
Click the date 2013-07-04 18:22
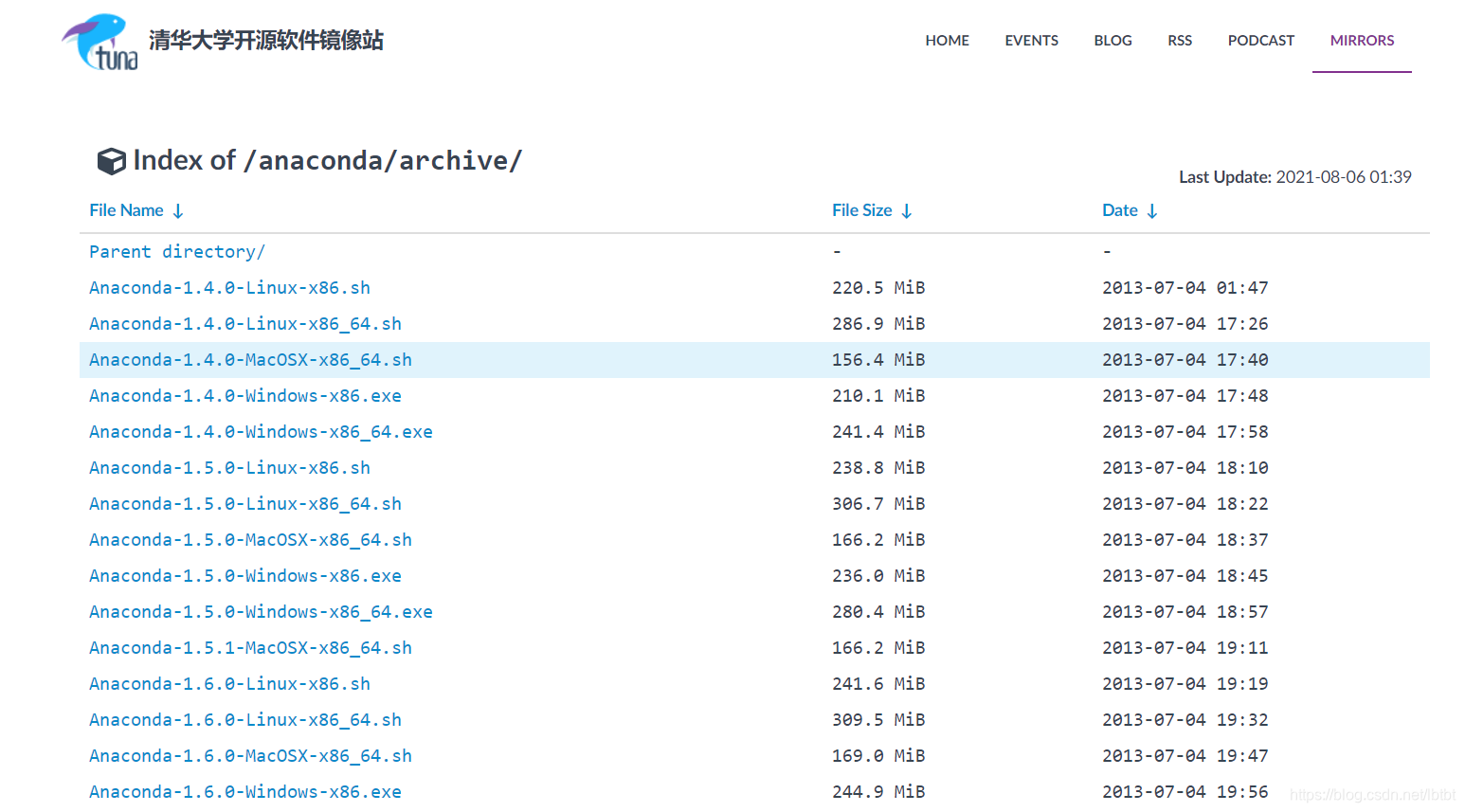1185,504
